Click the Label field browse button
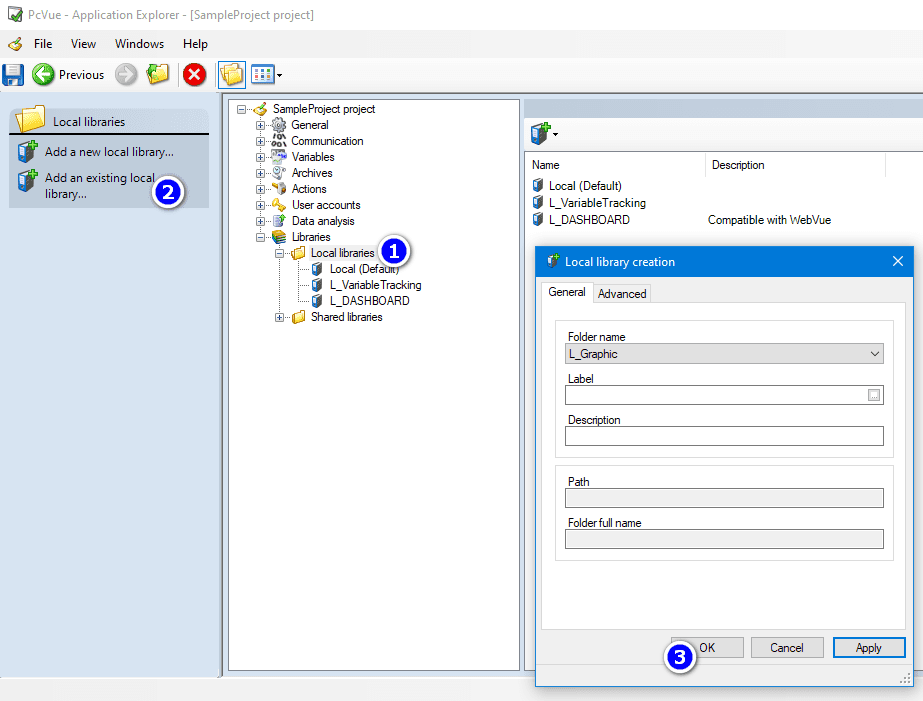The image size is (923, 701). tap(874, 395)
